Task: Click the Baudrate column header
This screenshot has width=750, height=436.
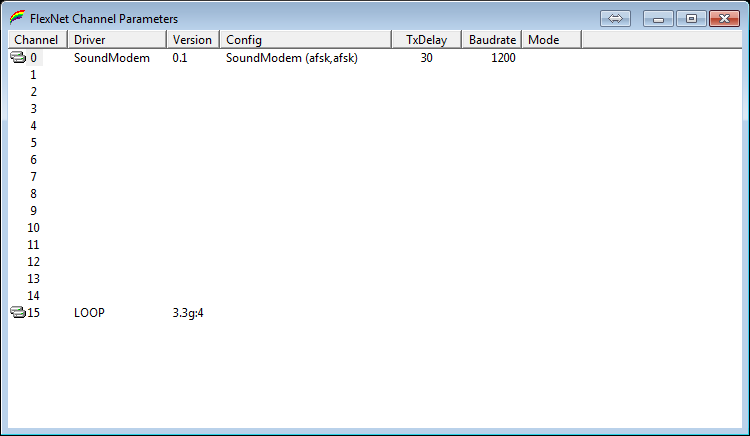Action: coord(492,40)
